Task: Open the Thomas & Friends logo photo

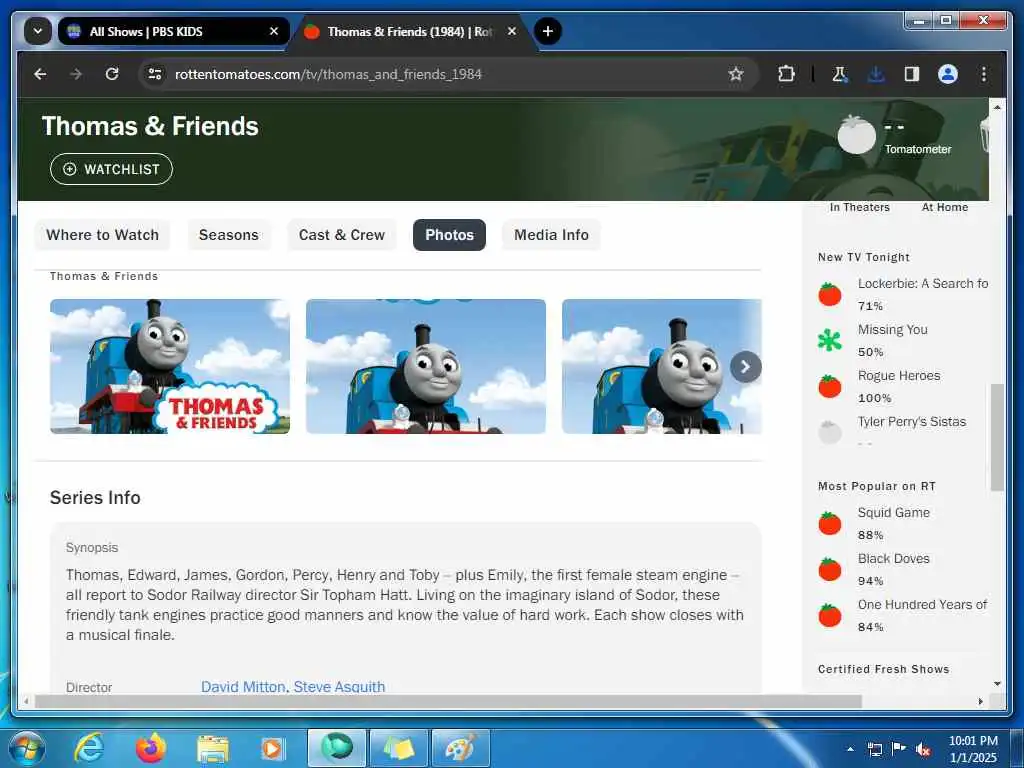Action: 170,366
